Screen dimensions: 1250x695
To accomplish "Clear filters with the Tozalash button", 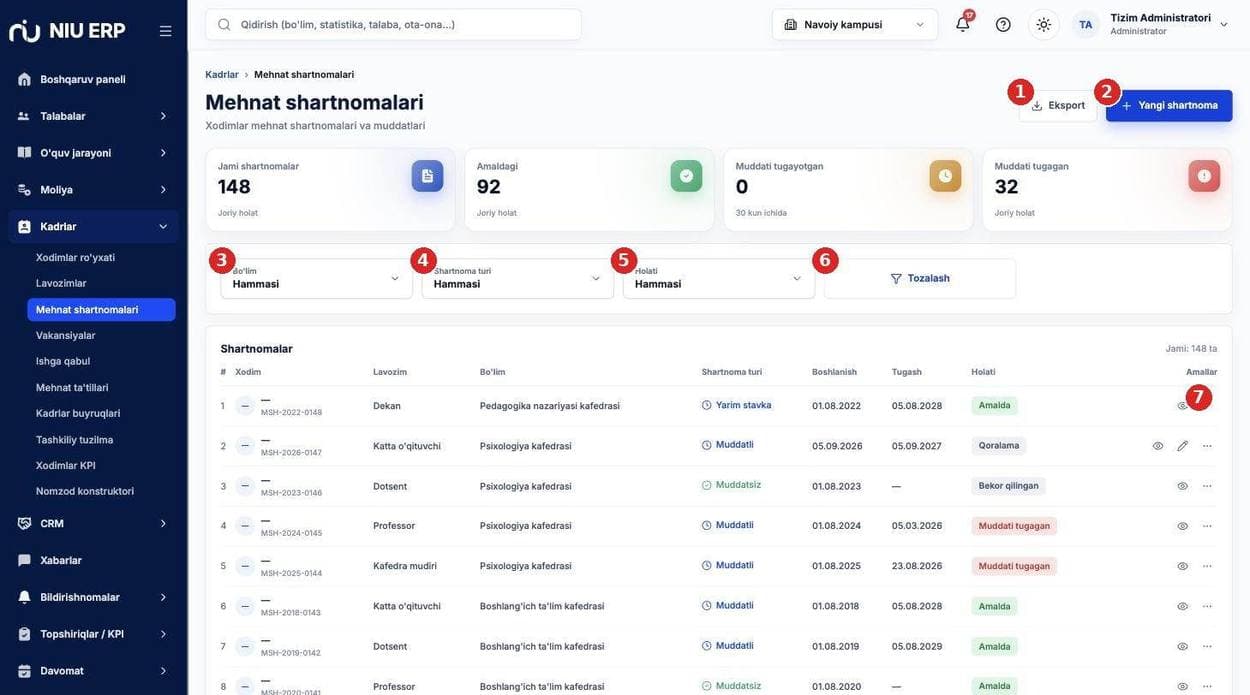I will pos(920,278).
